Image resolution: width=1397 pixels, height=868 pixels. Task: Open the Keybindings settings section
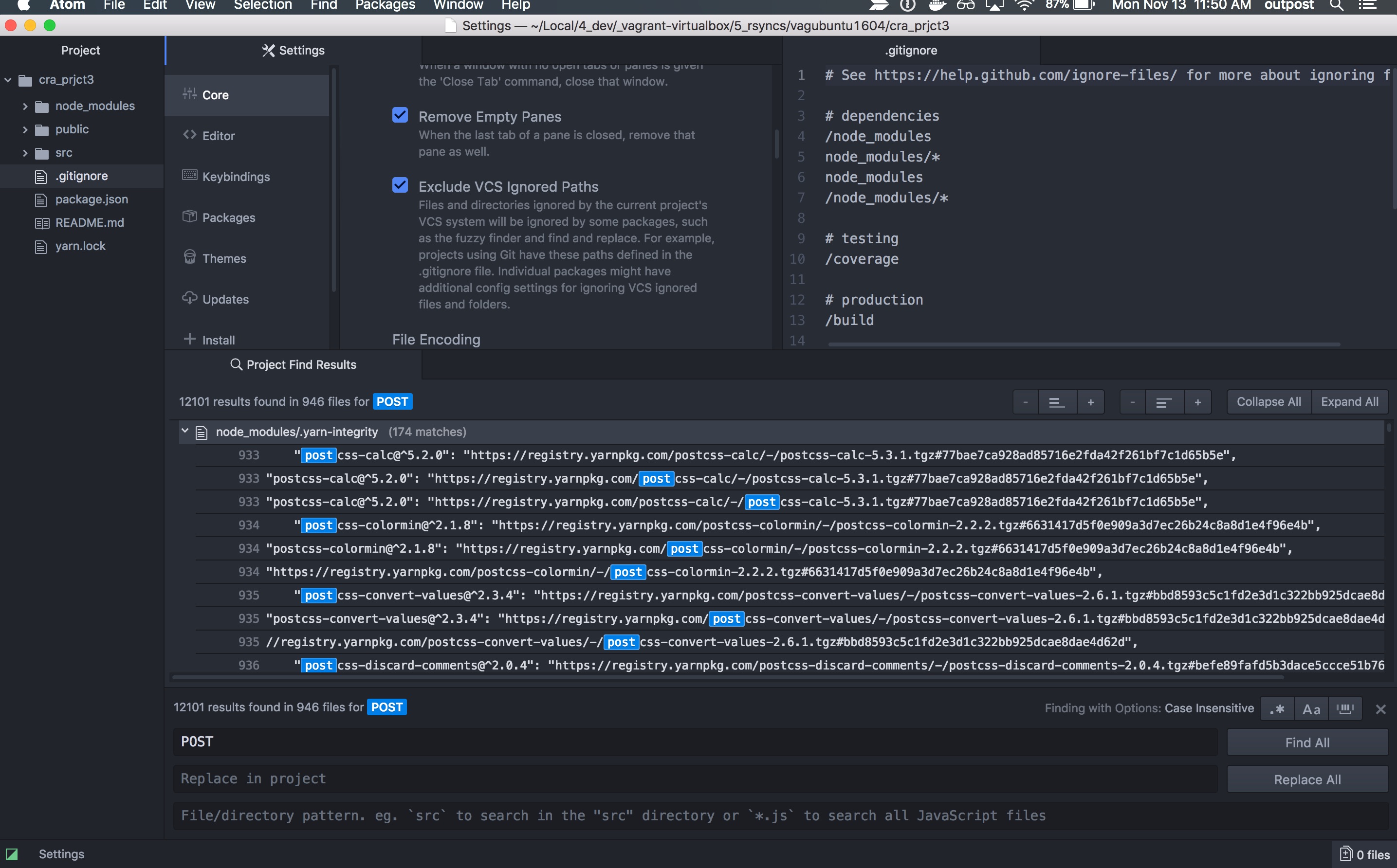pyautogui.click(x=236, y=177)
